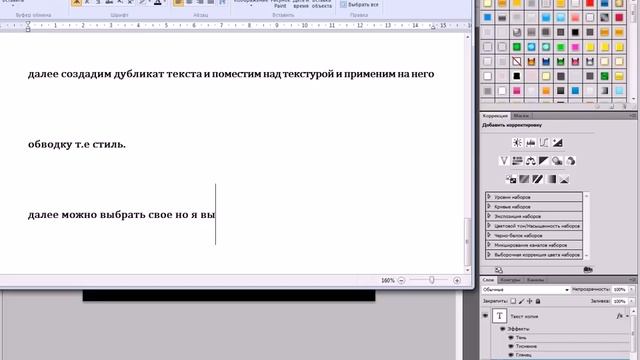Click the lock position (cross) icon
This screenshot has height=360, width=640.
point(530,301)
